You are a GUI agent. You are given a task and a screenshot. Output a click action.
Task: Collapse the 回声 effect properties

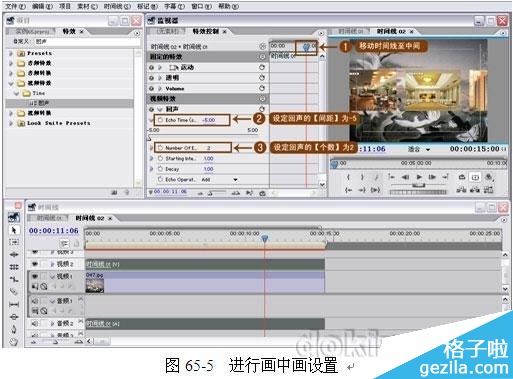point(160,109)
